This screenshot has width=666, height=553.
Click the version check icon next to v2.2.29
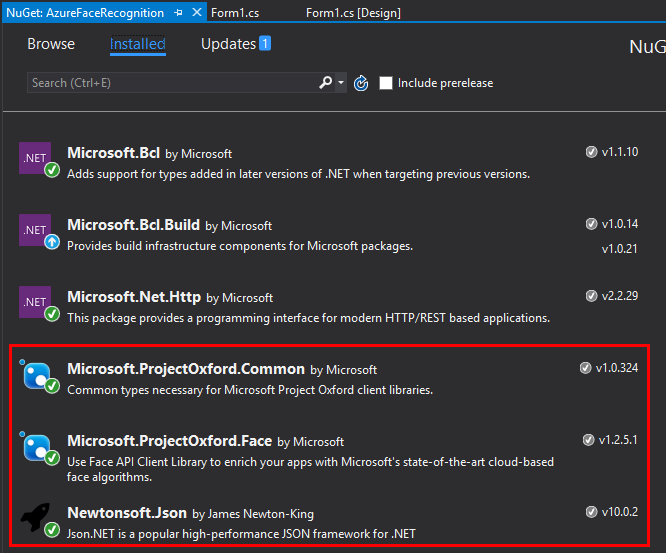click(x=591, y=296)
